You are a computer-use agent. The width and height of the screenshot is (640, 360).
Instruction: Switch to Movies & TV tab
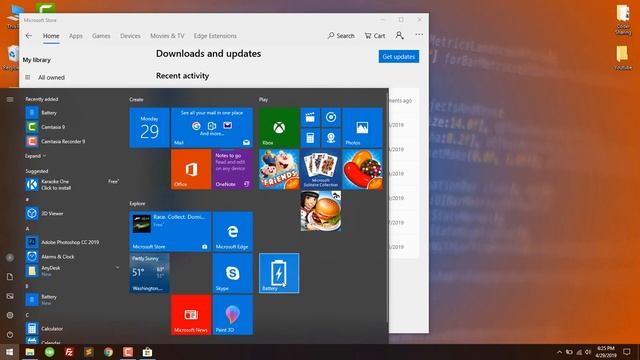(167, 36)
